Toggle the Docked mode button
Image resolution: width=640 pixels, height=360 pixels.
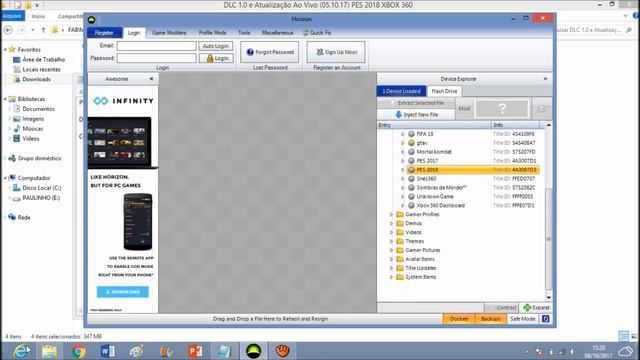[x=459, y=319]
